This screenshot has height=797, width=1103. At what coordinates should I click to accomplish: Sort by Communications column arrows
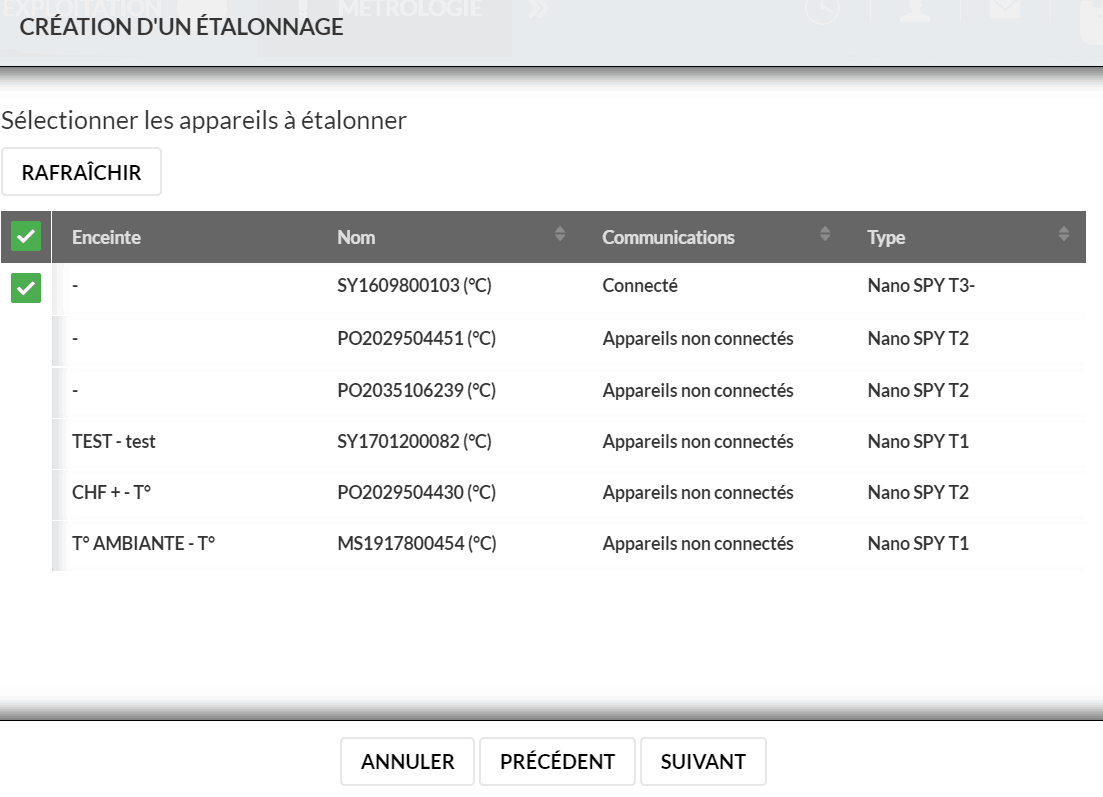(825, 234)
